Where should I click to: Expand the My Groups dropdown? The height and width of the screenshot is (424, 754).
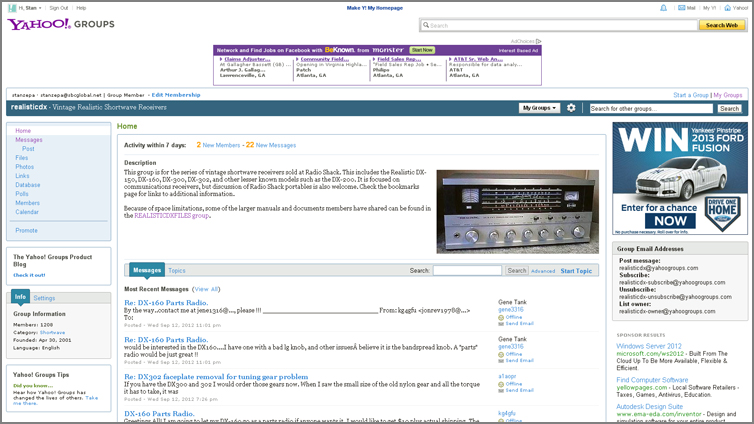pos(539,108)
